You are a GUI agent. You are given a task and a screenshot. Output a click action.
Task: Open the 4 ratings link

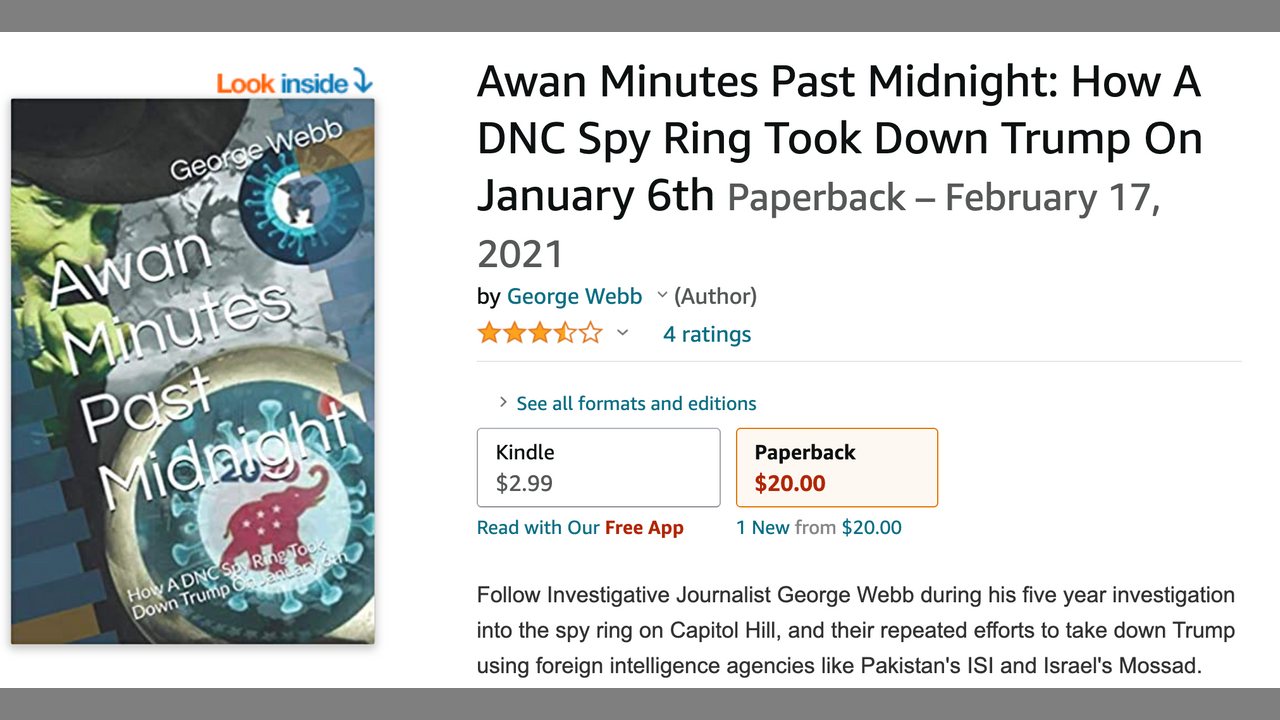coord(706,334)
